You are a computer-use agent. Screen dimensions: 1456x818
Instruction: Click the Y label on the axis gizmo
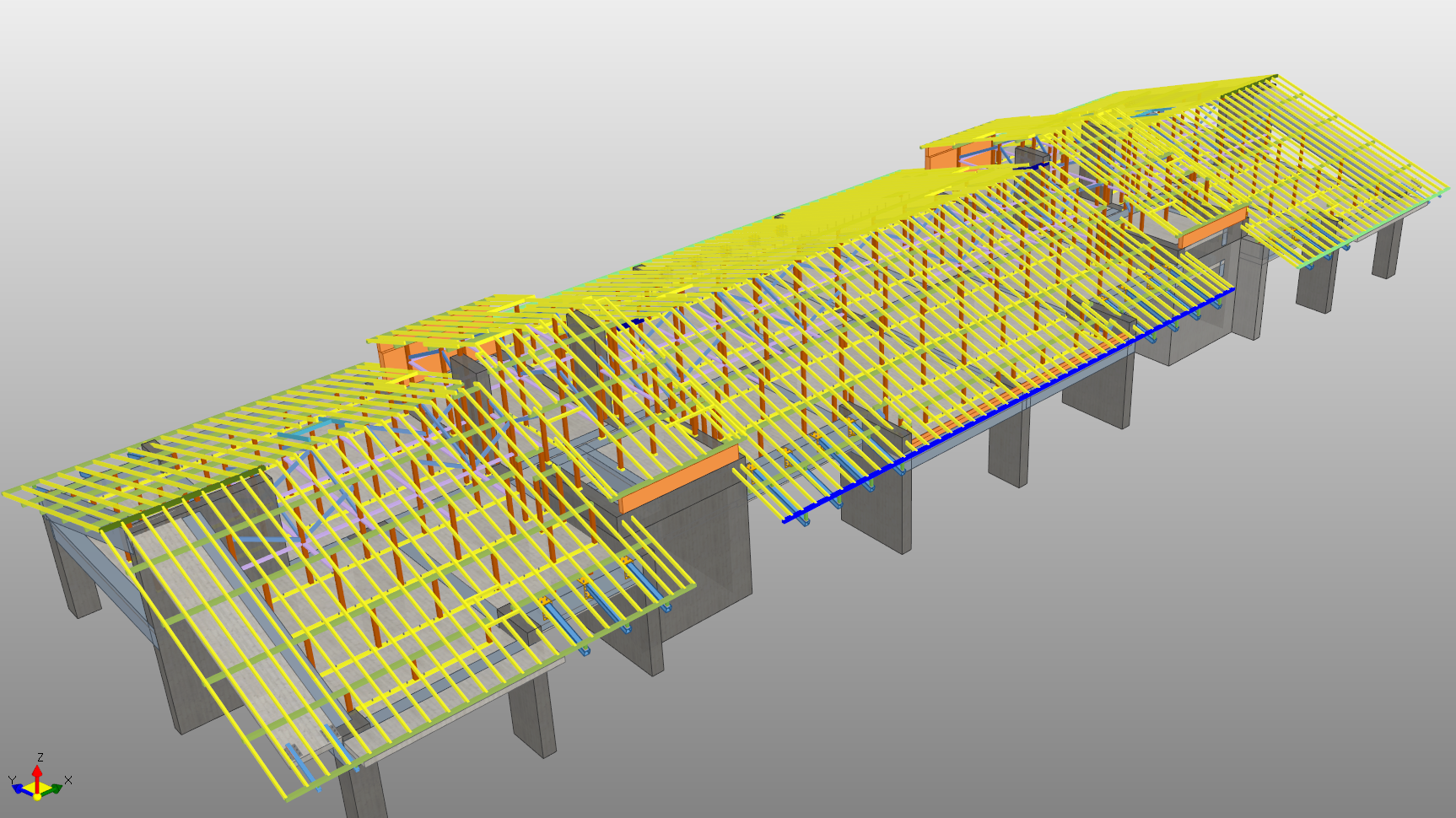click(x=12, y=780)
